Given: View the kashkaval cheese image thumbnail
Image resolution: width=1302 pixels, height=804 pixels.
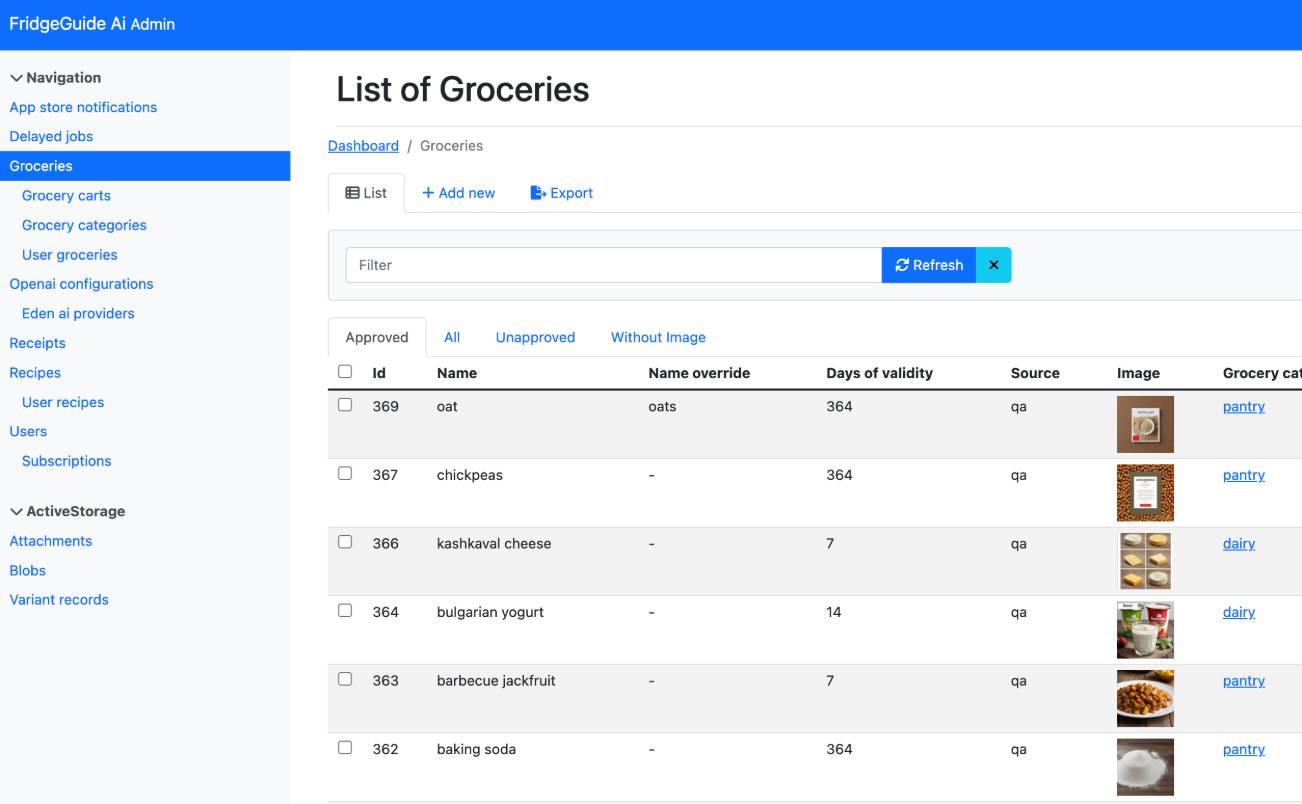Looking at the screenshot, I should tap(1145, 561).
